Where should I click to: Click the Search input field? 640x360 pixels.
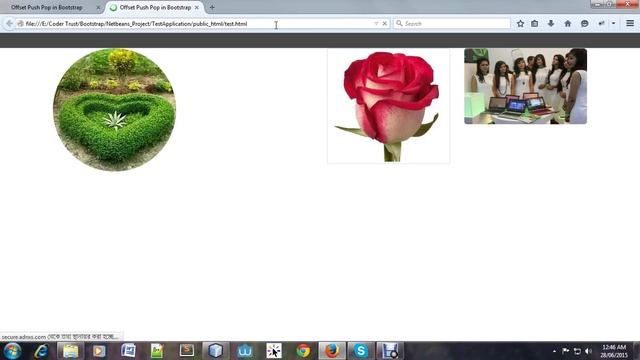(x=452, y=24)
